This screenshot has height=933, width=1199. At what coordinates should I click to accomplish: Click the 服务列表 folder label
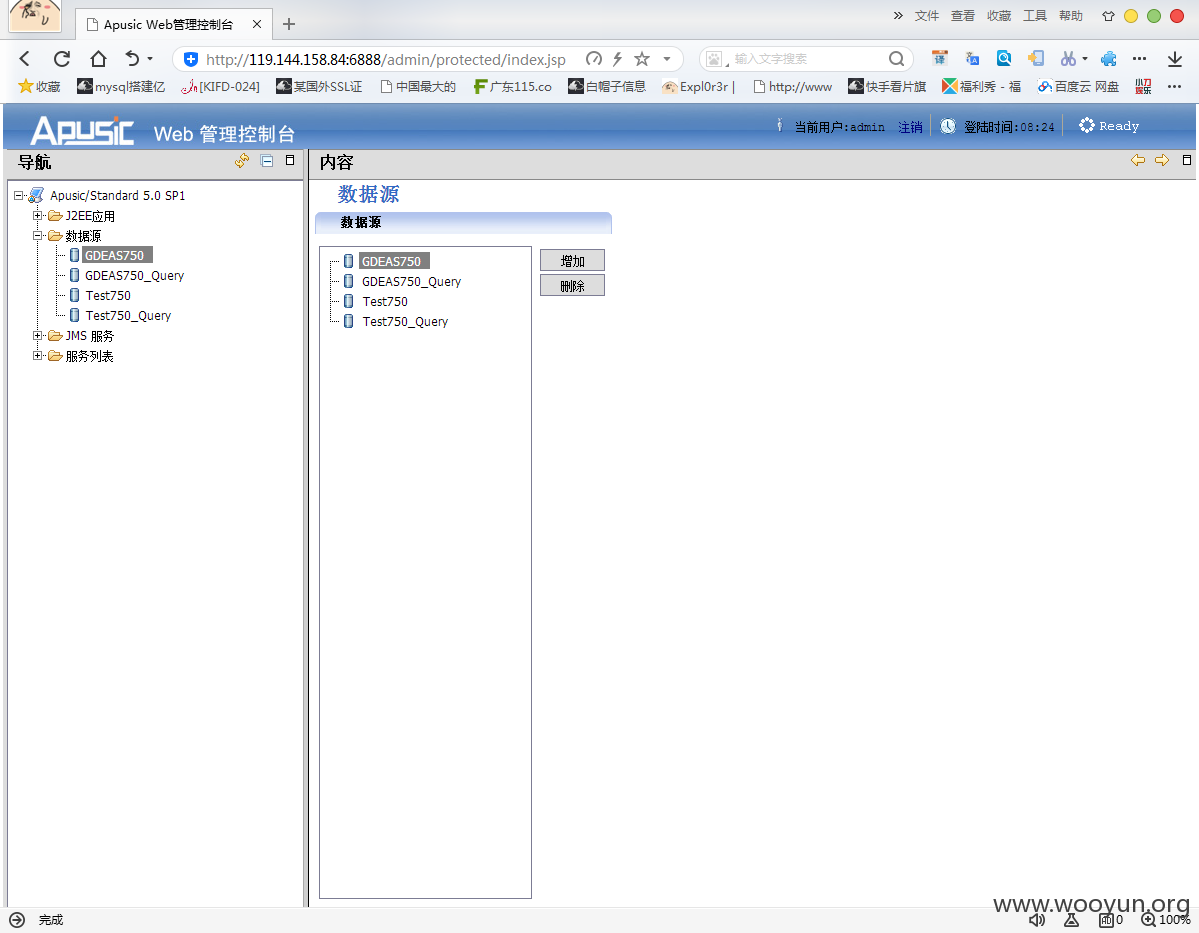(89, 356)
